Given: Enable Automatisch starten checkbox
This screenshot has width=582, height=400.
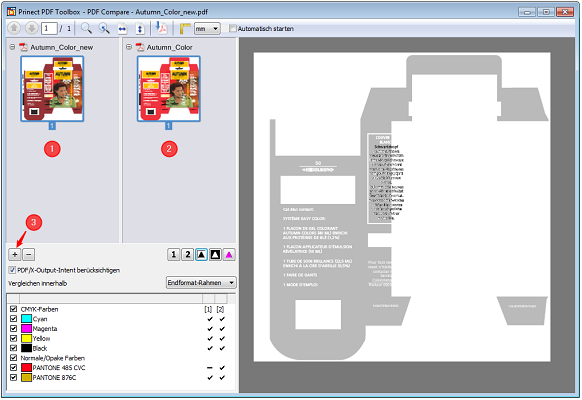Looking at the screenshot, I should (x=233, y=29).
